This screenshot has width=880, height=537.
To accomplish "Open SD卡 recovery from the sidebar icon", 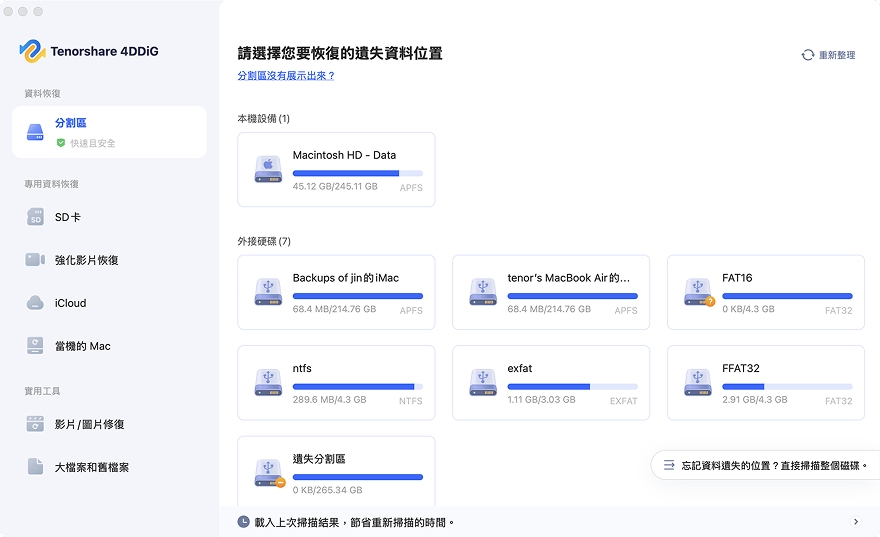I will coord(35,217).
